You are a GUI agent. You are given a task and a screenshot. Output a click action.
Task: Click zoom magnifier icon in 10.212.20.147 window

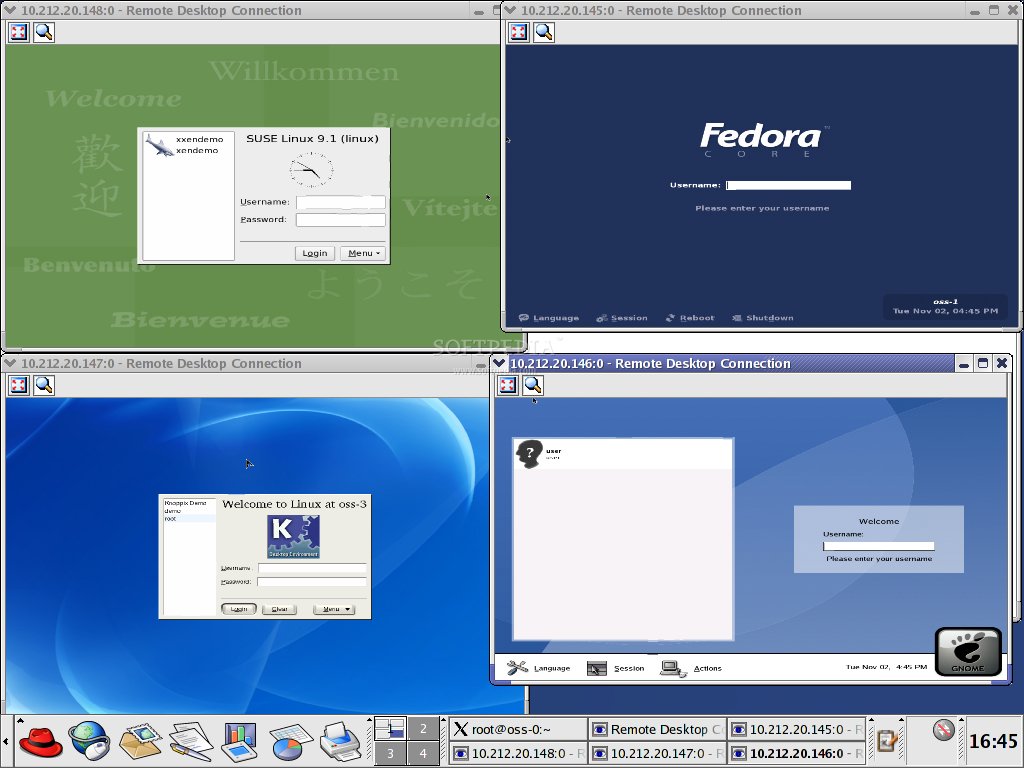pos(44,385)
